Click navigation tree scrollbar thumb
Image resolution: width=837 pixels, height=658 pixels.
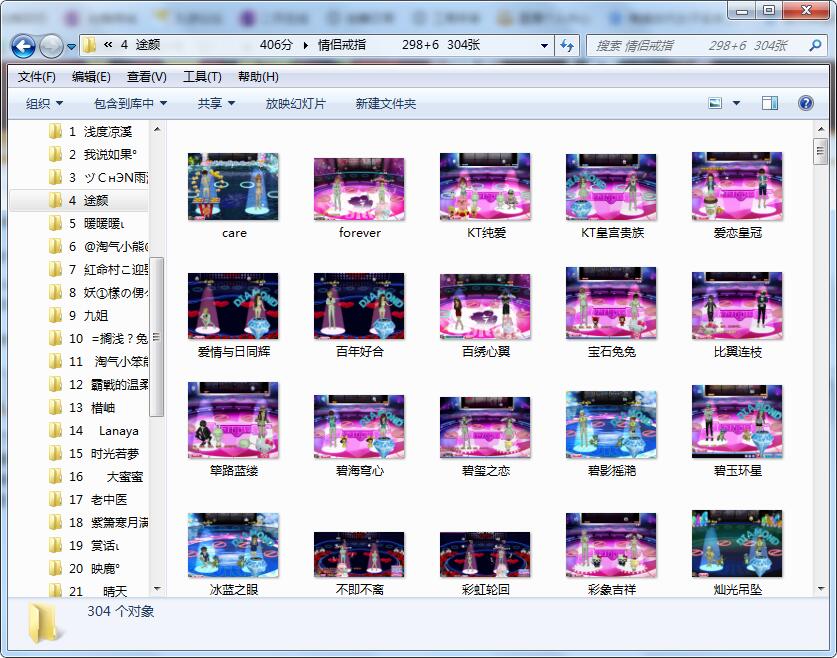[157, 336]
